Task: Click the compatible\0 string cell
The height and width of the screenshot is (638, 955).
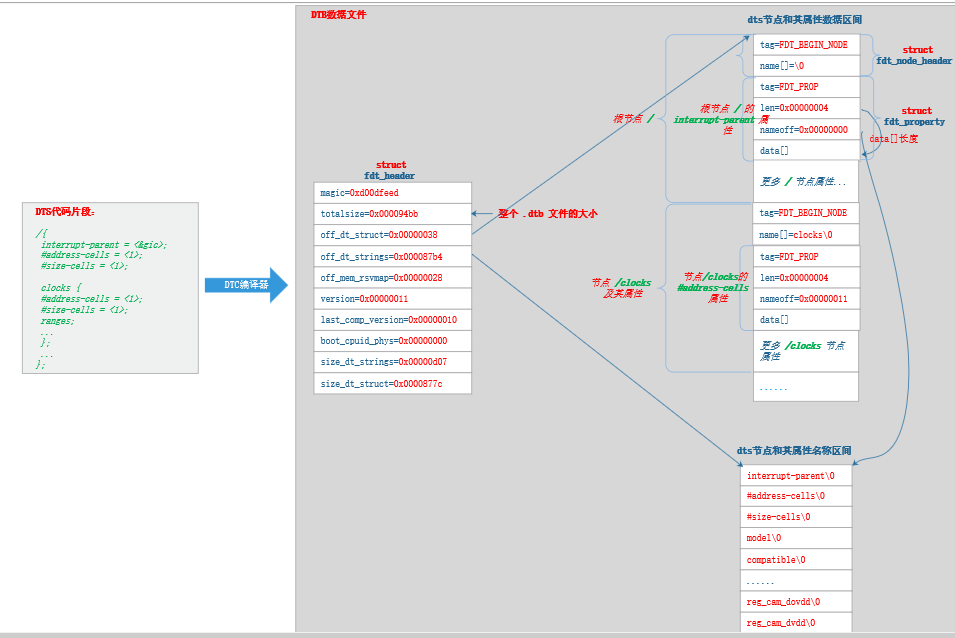Action: click(x=796, y=559)
